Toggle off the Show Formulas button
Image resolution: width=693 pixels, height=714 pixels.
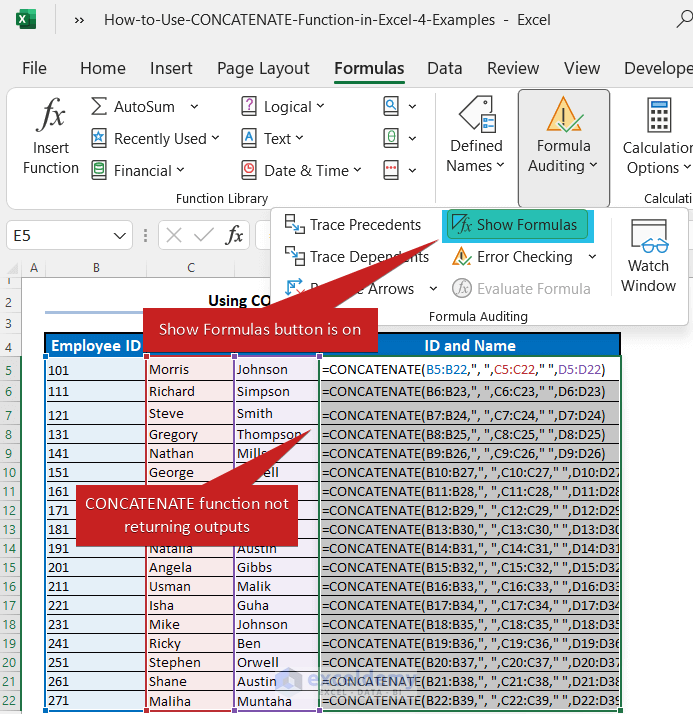coord(516,225)
